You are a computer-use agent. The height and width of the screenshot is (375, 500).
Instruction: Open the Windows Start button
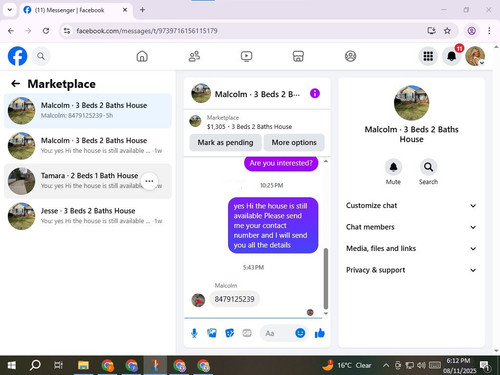11,365
